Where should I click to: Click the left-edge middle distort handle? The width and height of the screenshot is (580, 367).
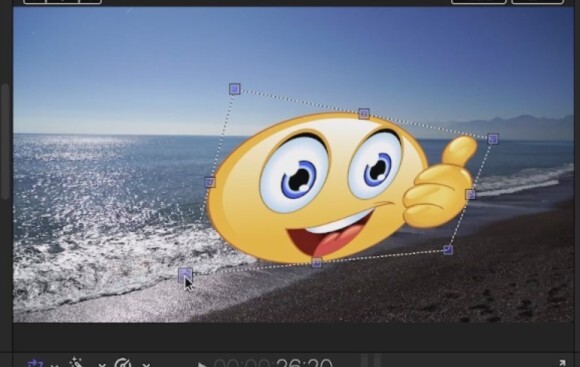[210, 182]
